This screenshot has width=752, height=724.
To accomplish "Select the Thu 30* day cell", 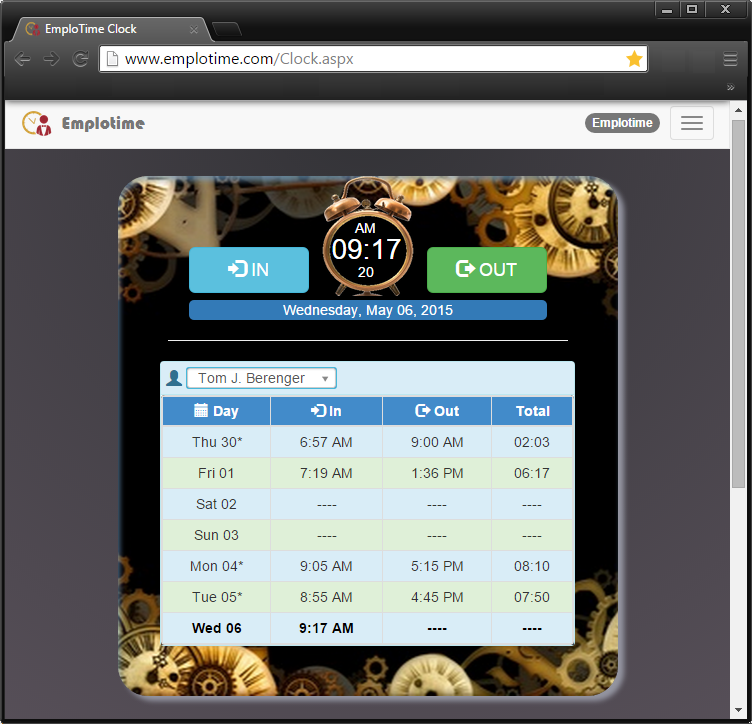I will (x=217, y=442).
